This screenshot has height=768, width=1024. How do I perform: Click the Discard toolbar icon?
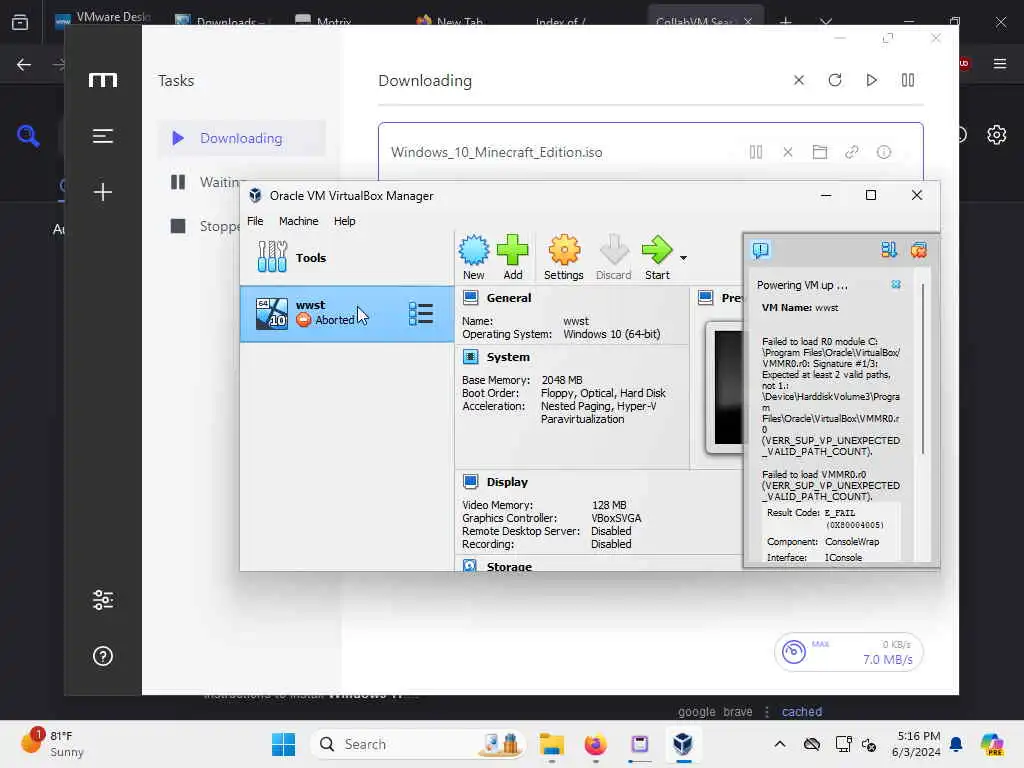[x=613, y=257]
